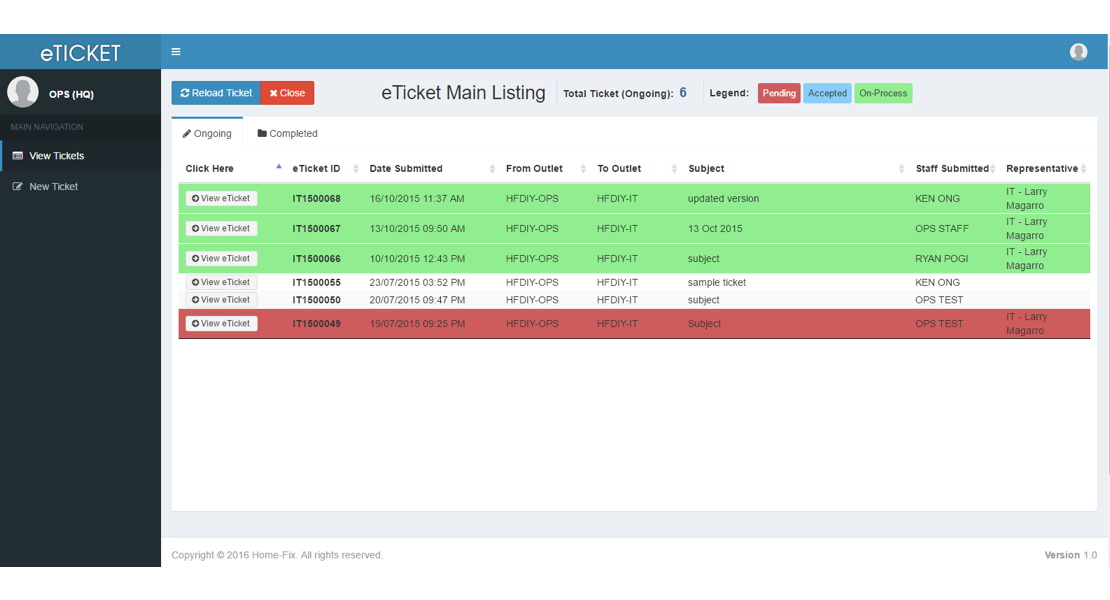Click the pencil icon on the Ongoing tab
The width and height of the screenshot is (1110, 600).
pyautogui.click(x=188, y=132)
